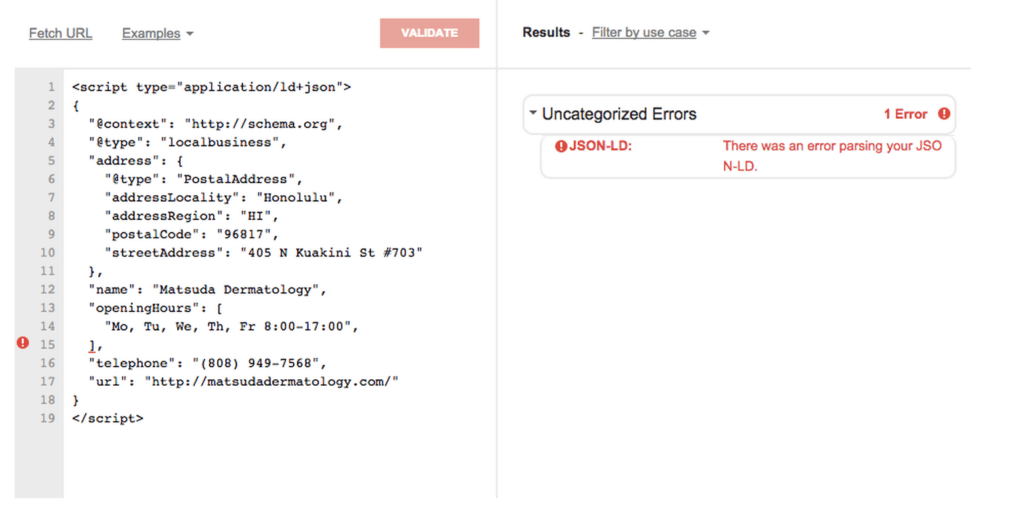Viewport: 1024px width, 506px height.
Task: Open the Fetch URL link
Action: (x=61, y=33)
